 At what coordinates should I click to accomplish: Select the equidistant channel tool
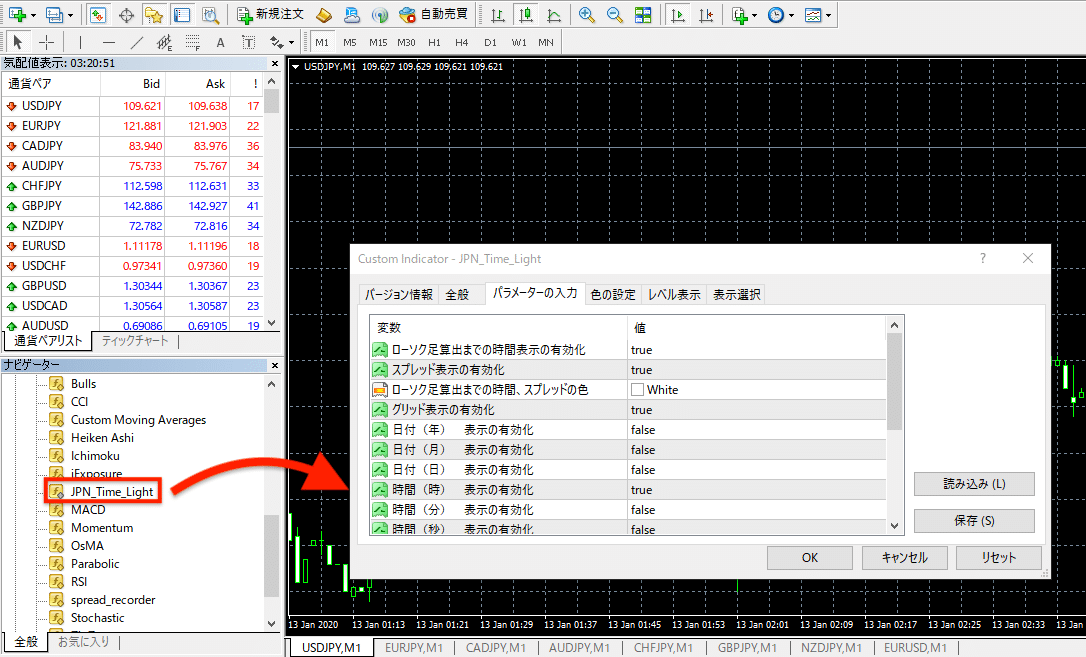pyautogui.click(x=165, y=42)
